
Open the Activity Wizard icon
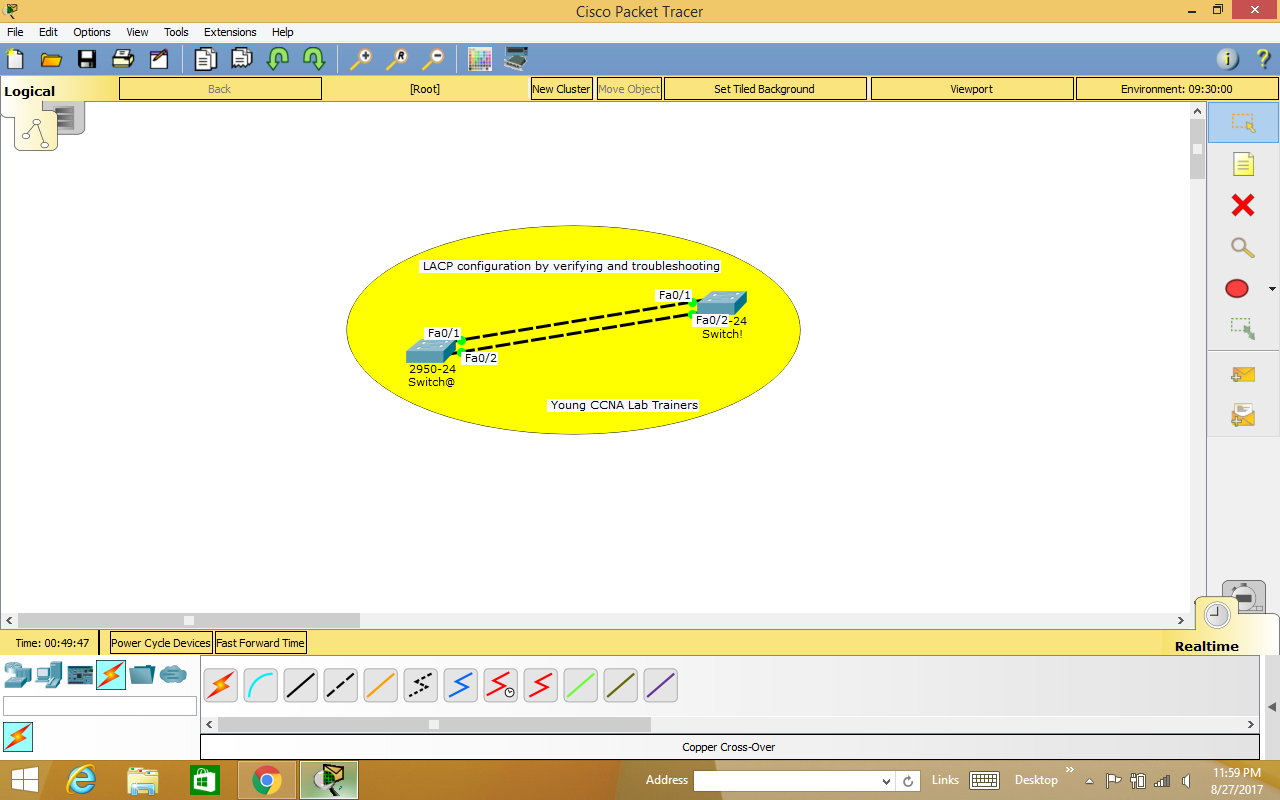click(x=159, y=59)
